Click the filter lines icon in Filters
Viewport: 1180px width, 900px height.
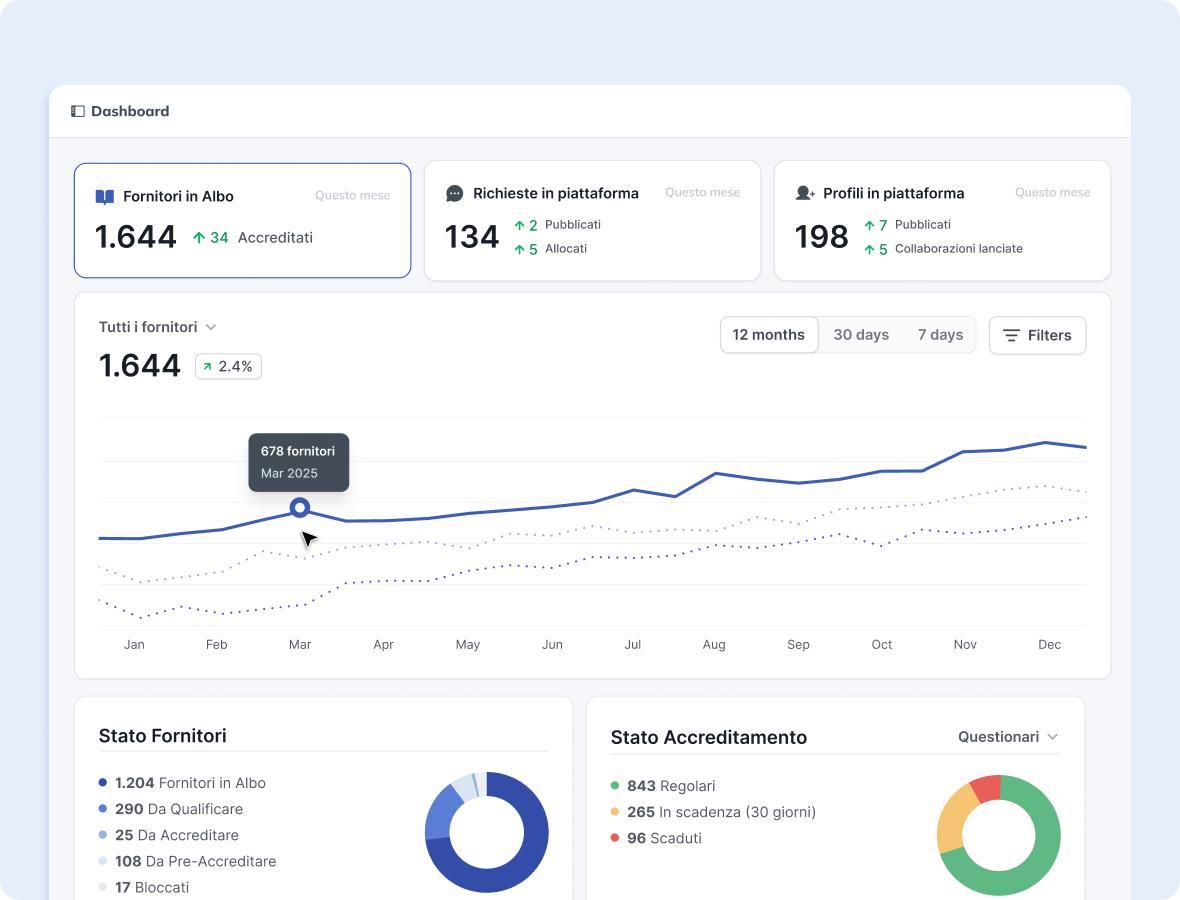1012,336
